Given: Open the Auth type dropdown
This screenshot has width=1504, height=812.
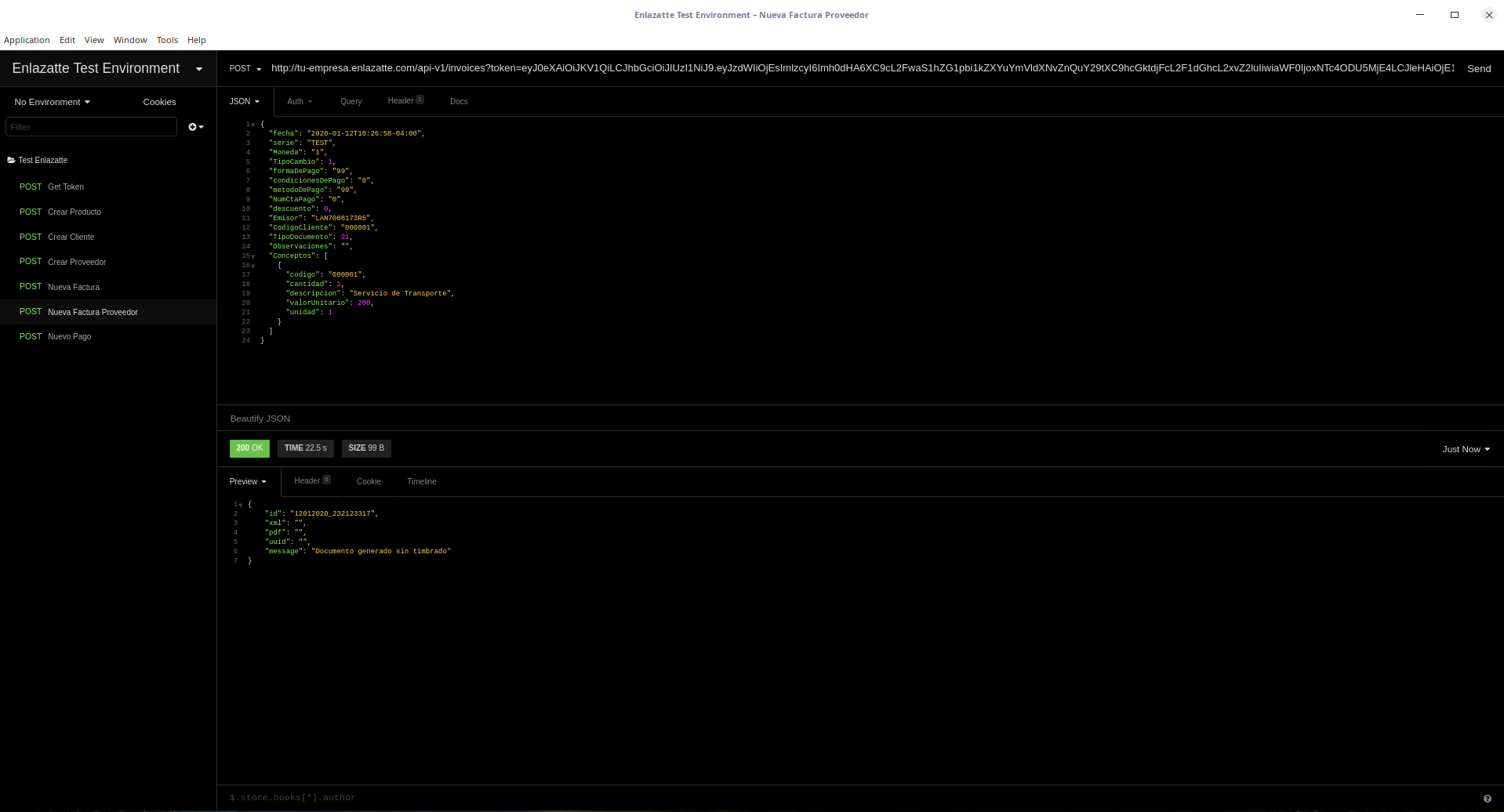Looking at the screenshot, I should pos(299,101).
